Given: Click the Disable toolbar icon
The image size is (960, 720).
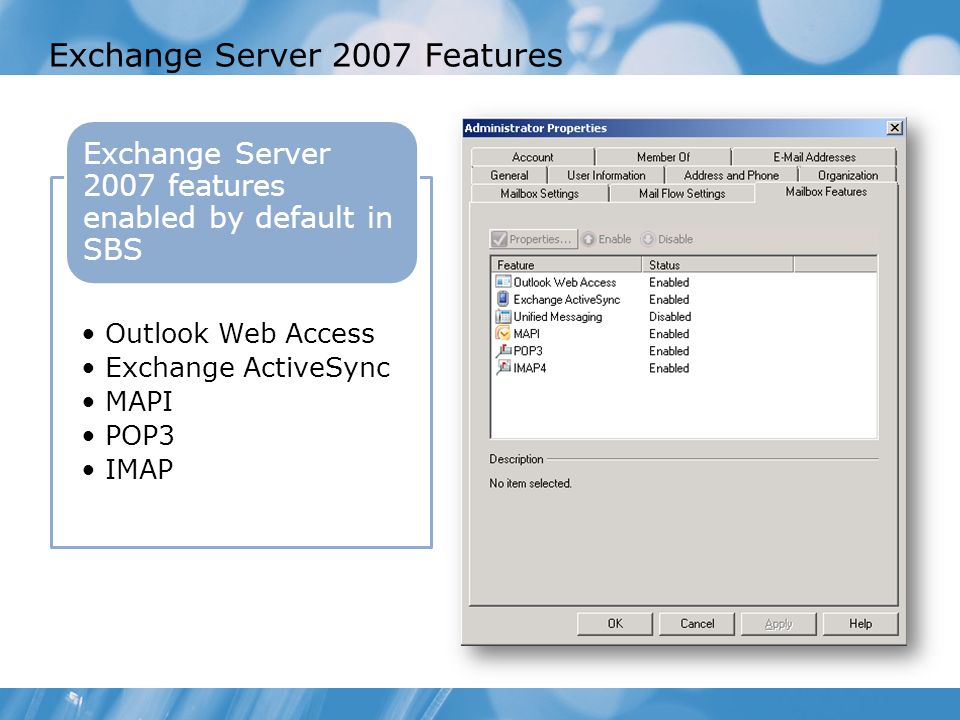Looking at the screenshot, I should click(x=648, y=239).
